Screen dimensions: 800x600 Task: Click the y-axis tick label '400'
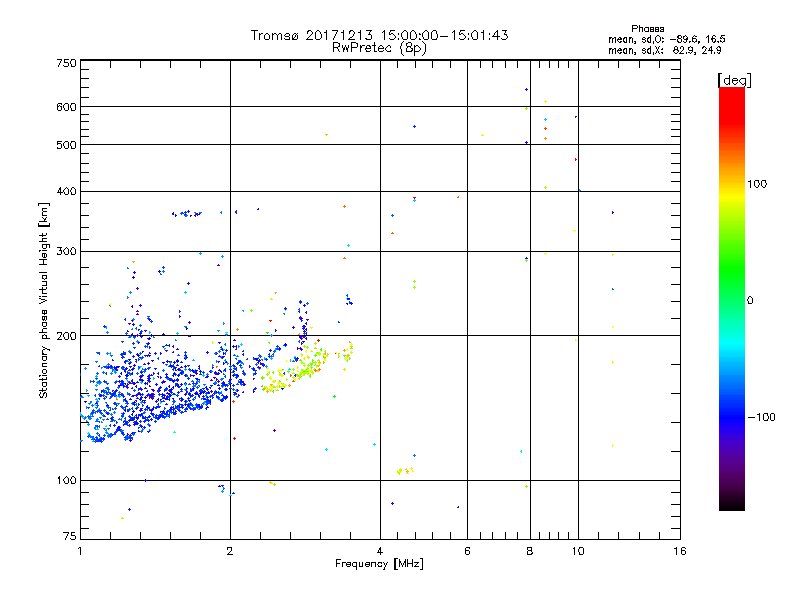click(66, 191)
